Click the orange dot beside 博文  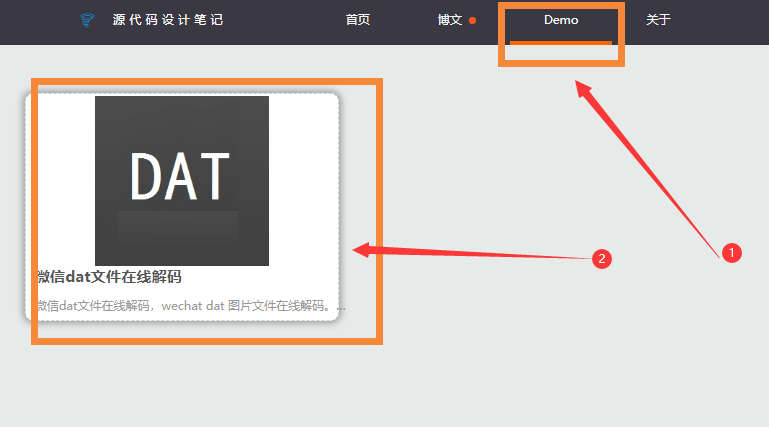tap(472, 21)
